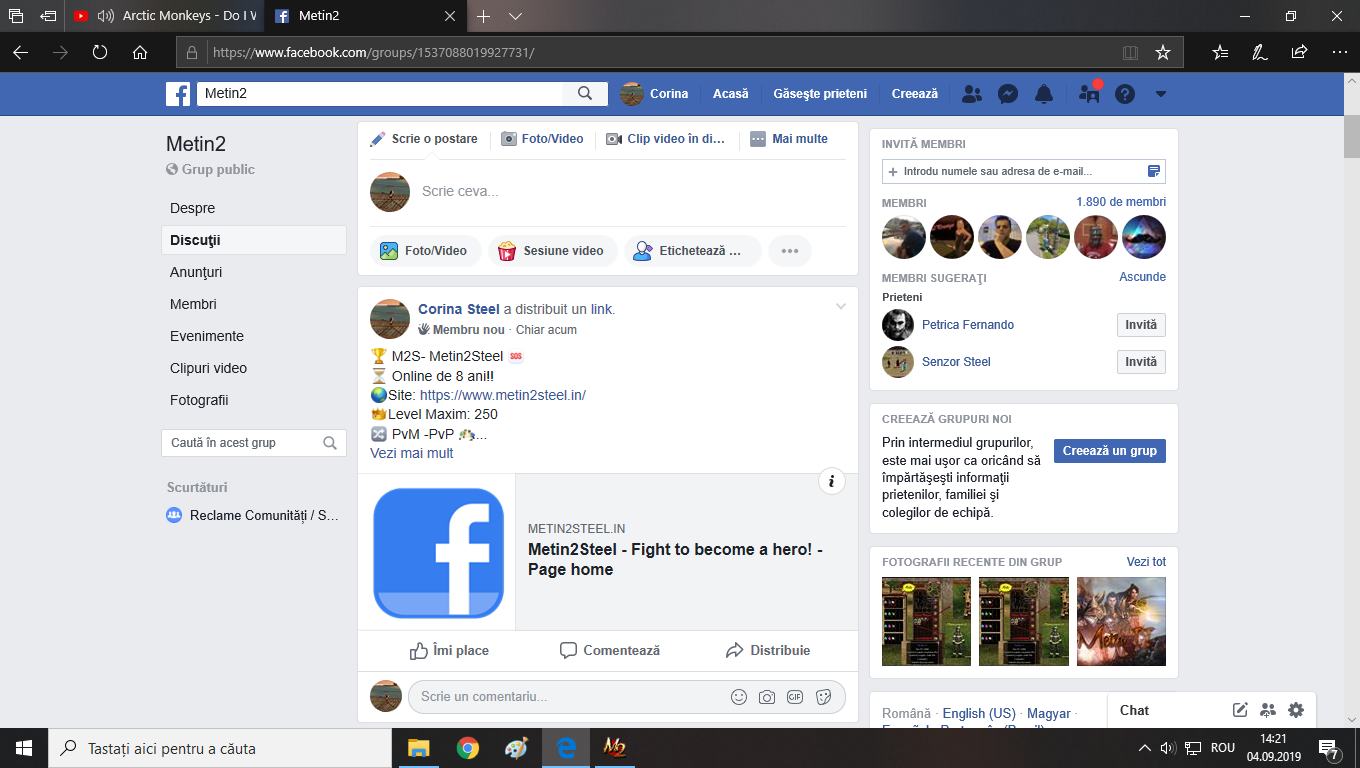Image resolution: width=1360 pixels, height=768 pixels.
Task: Click the browser Refresh button
Action: [100, 52]
